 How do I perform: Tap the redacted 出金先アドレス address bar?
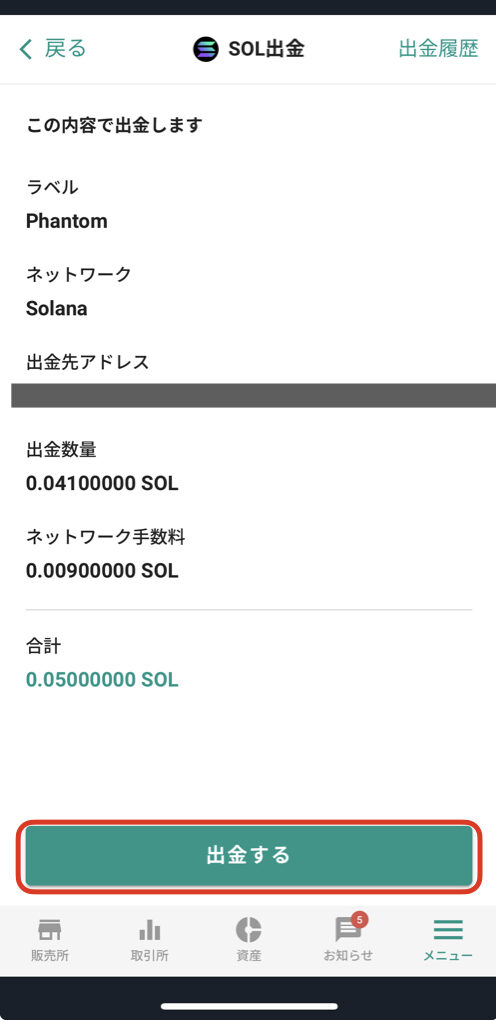(x=254, y=396)
